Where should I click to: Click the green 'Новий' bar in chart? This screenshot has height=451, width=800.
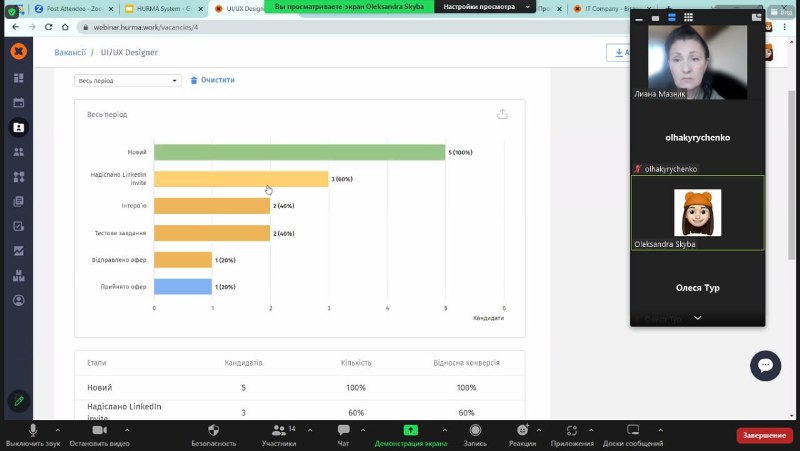[299, 152]
